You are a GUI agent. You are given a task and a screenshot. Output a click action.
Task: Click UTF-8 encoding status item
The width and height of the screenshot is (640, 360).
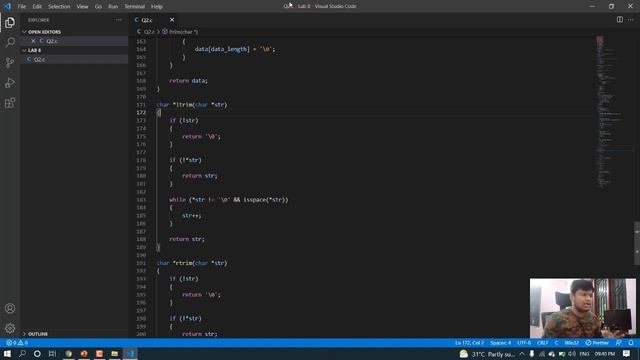tap(524, 343)
